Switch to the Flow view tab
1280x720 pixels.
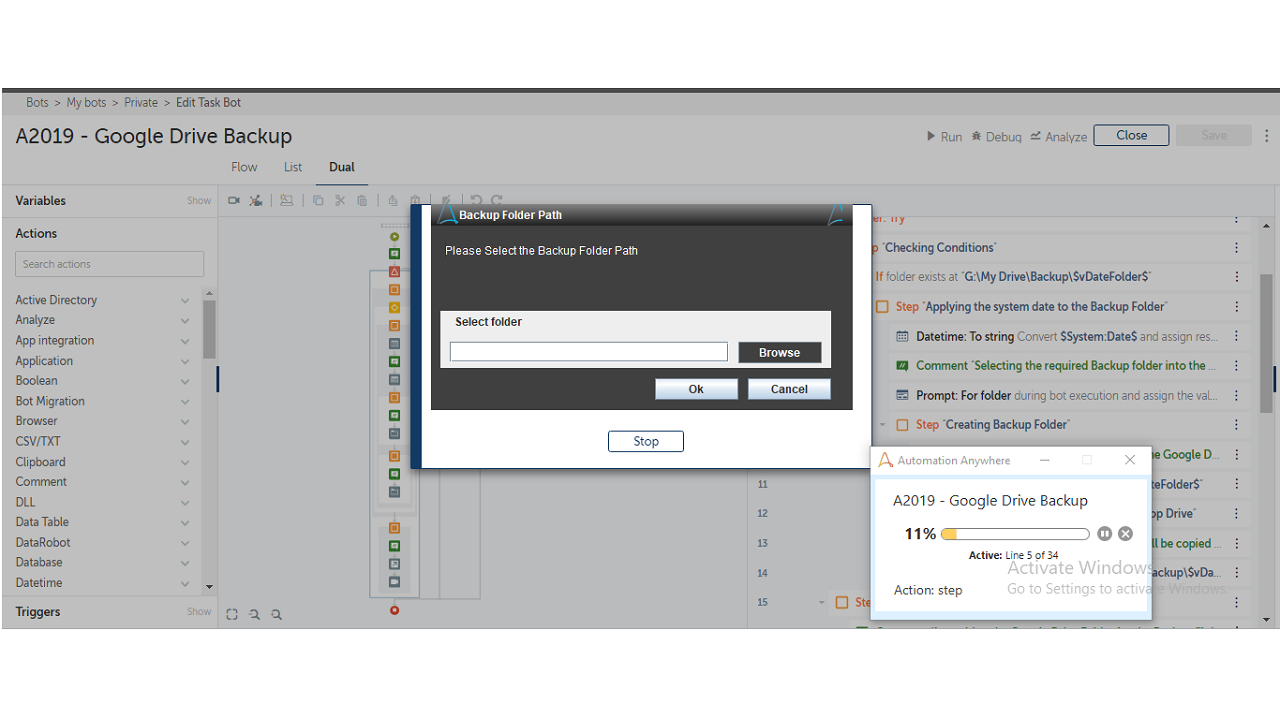(244, 167)
